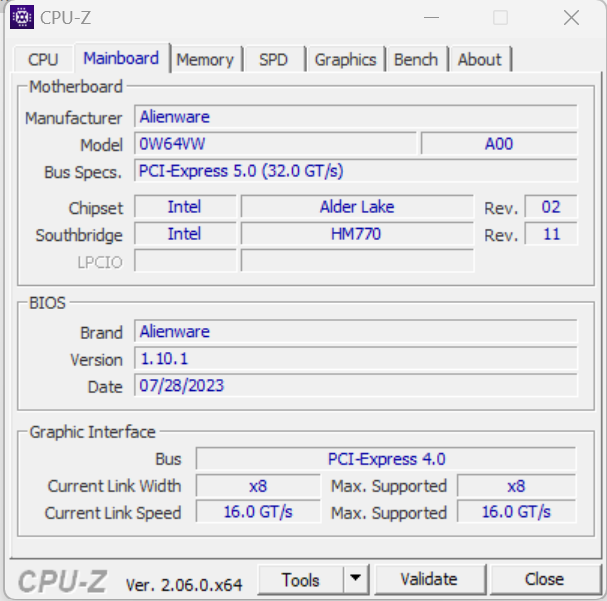This screenshot has width=607, height=601.
Task: Click the BIOS Brand field showing Alienware
Action: (355, 331)
